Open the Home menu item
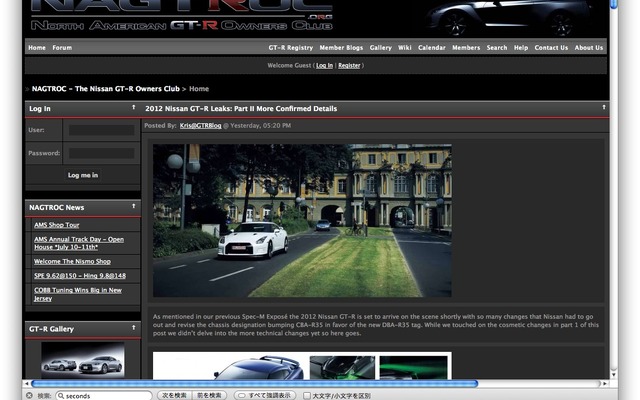 point(37,47)
